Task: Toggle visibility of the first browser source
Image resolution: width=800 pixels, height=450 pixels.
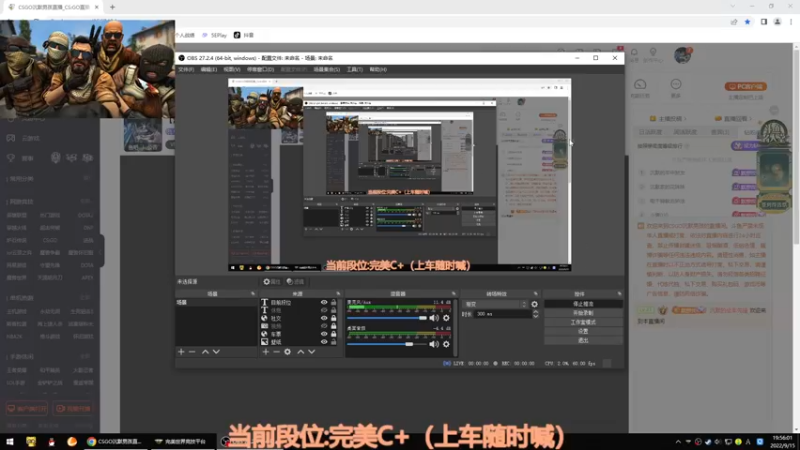Action: point(324,318)
